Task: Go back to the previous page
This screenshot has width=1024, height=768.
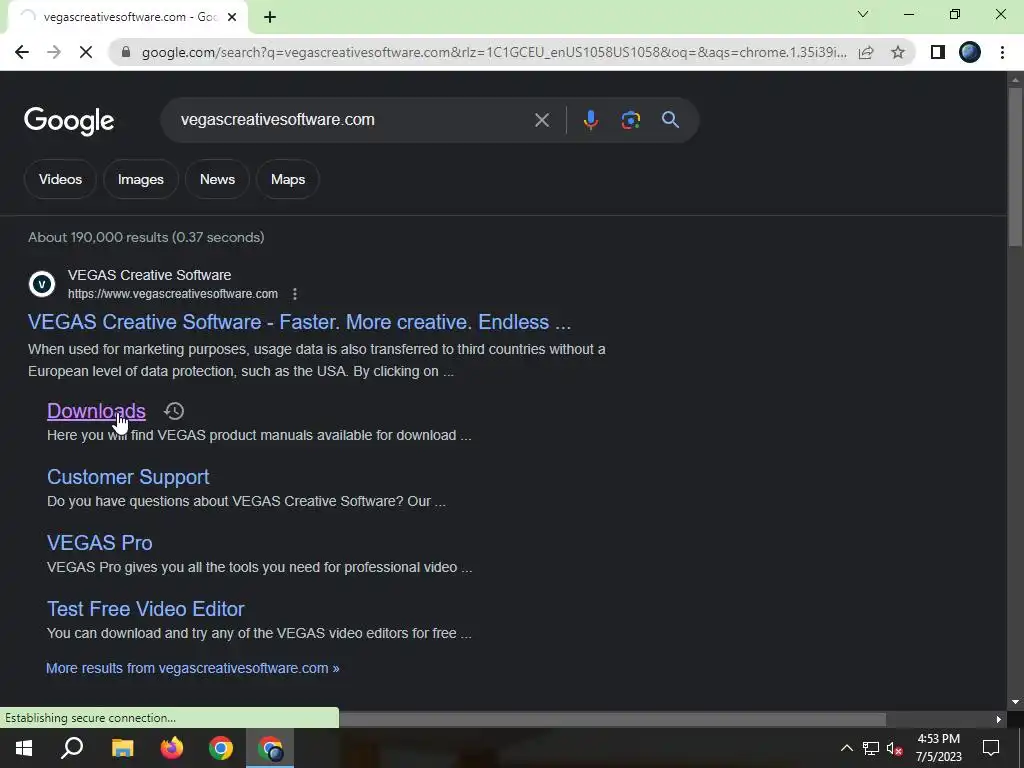Action: (x=22, y=52)
